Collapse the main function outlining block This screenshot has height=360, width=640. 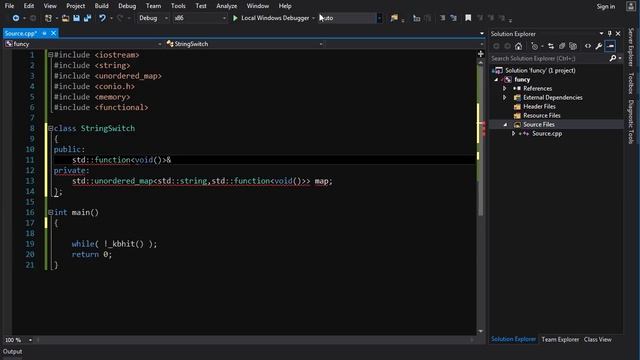(x=51, y=212)
